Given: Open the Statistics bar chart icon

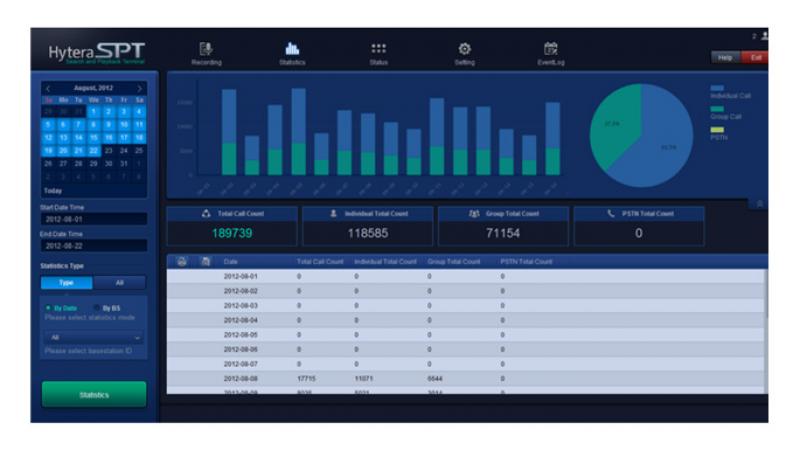Looking at the screenshot, I should coord(292,49).
